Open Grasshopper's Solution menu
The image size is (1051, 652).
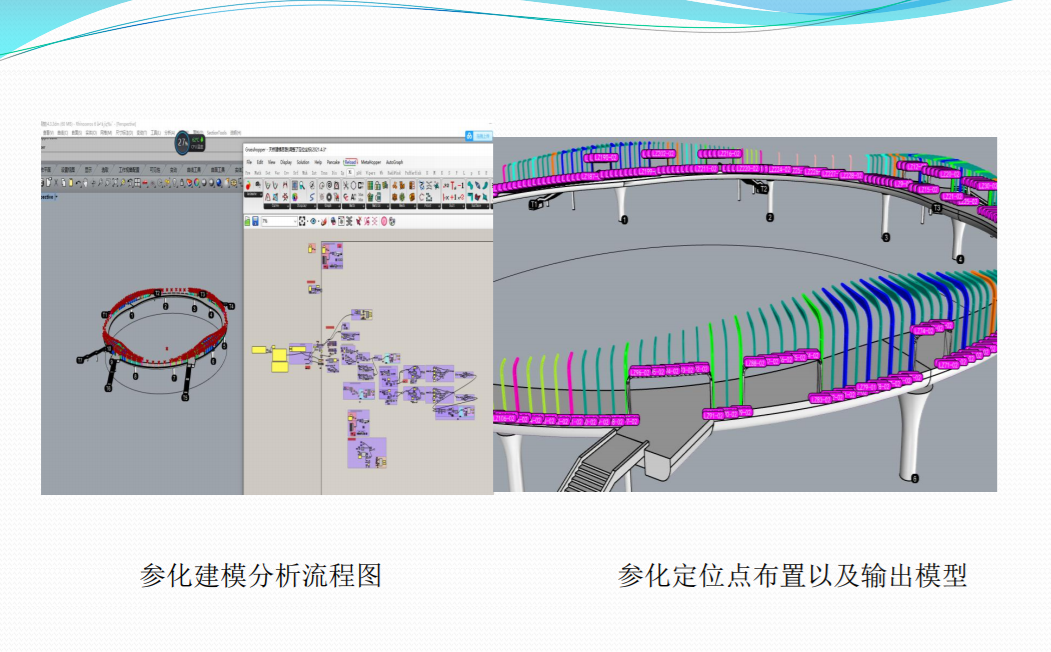pos(303,162)
